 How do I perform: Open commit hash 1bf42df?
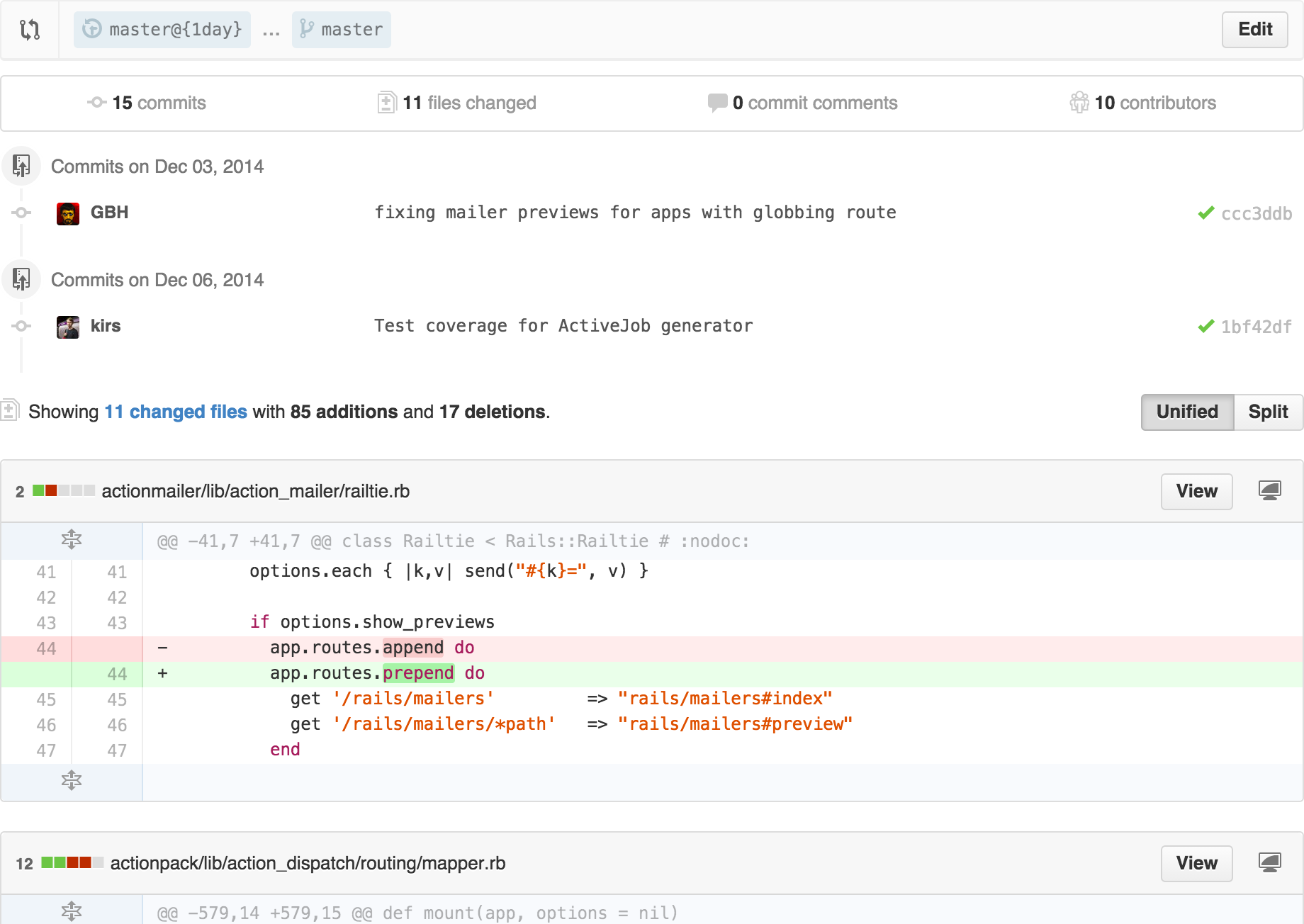(1257, 327)
